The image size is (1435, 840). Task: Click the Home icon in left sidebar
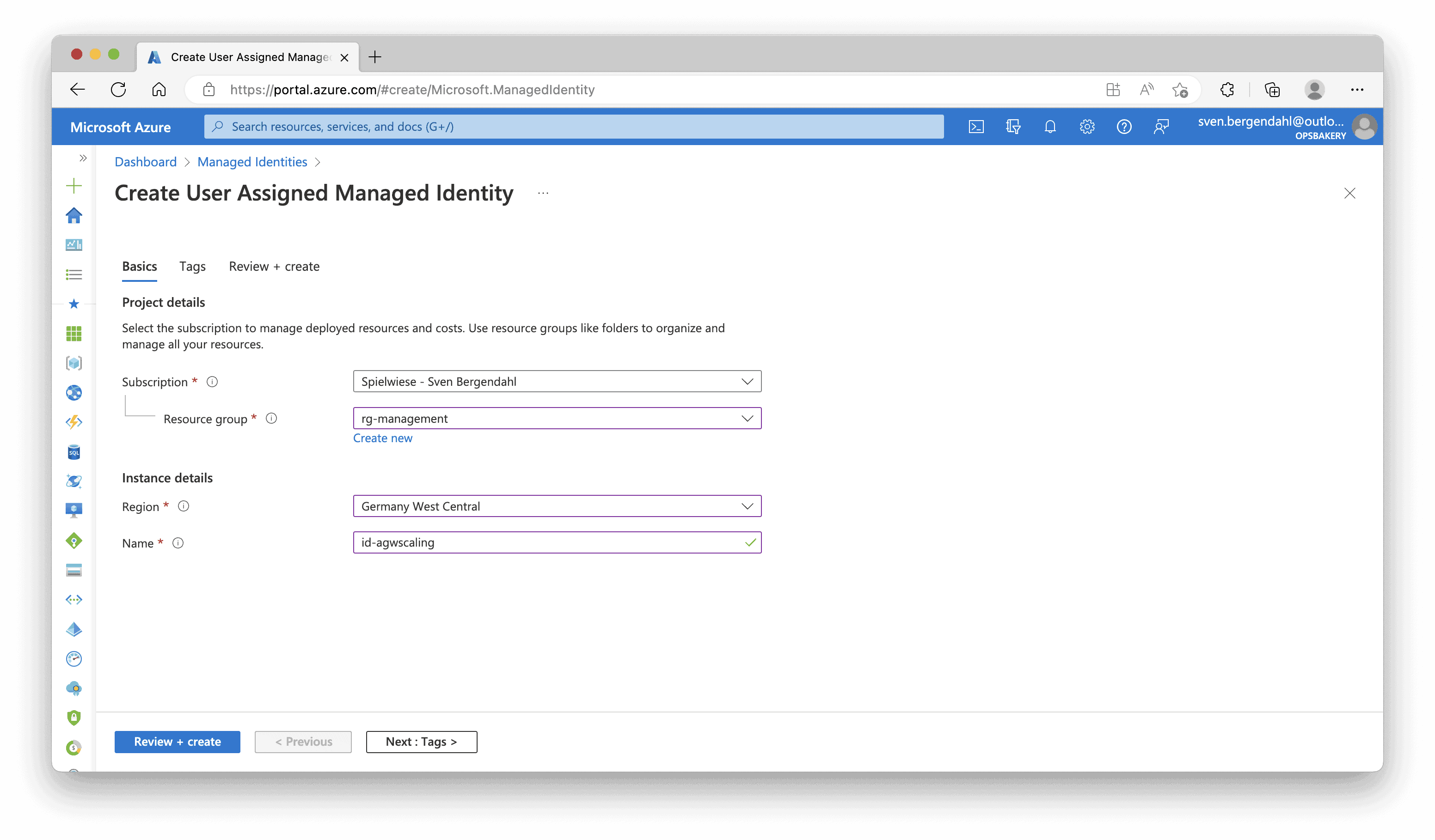pos(74,216)
